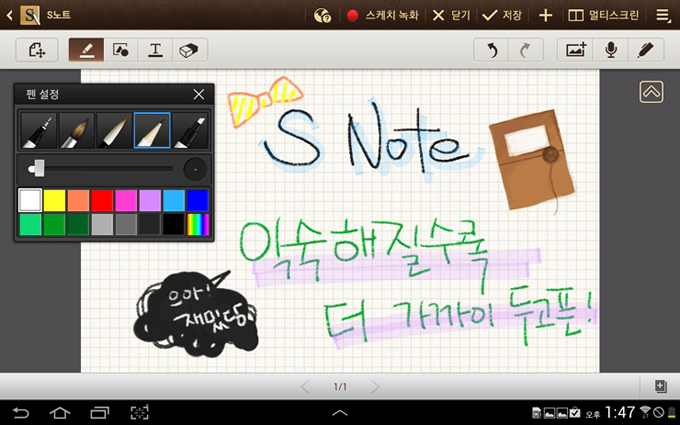Open 멀티스크린 multiscreen mode

coord(603,16)
